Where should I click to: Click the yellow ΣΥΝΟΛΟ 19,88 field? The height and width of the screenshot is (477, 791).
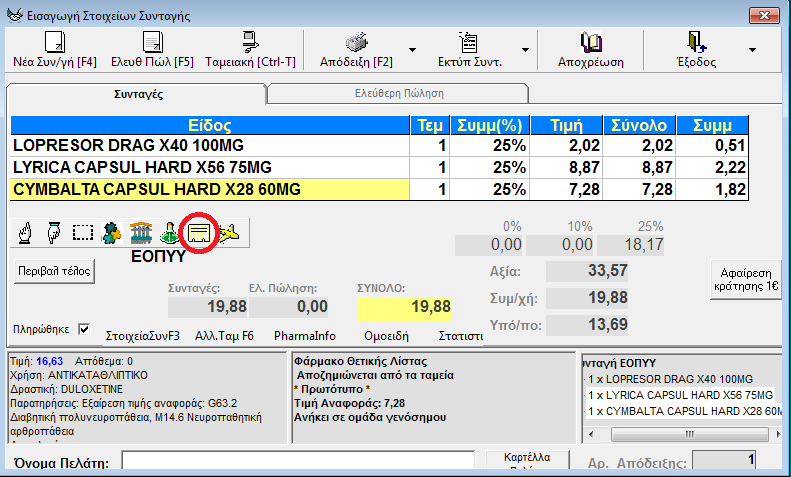click(404, 309)
